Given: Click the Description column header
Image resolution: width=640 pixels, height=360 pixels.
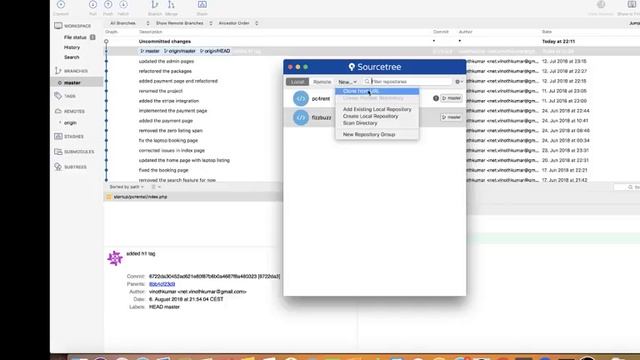Looking at the screenshot, I should 150,32.
